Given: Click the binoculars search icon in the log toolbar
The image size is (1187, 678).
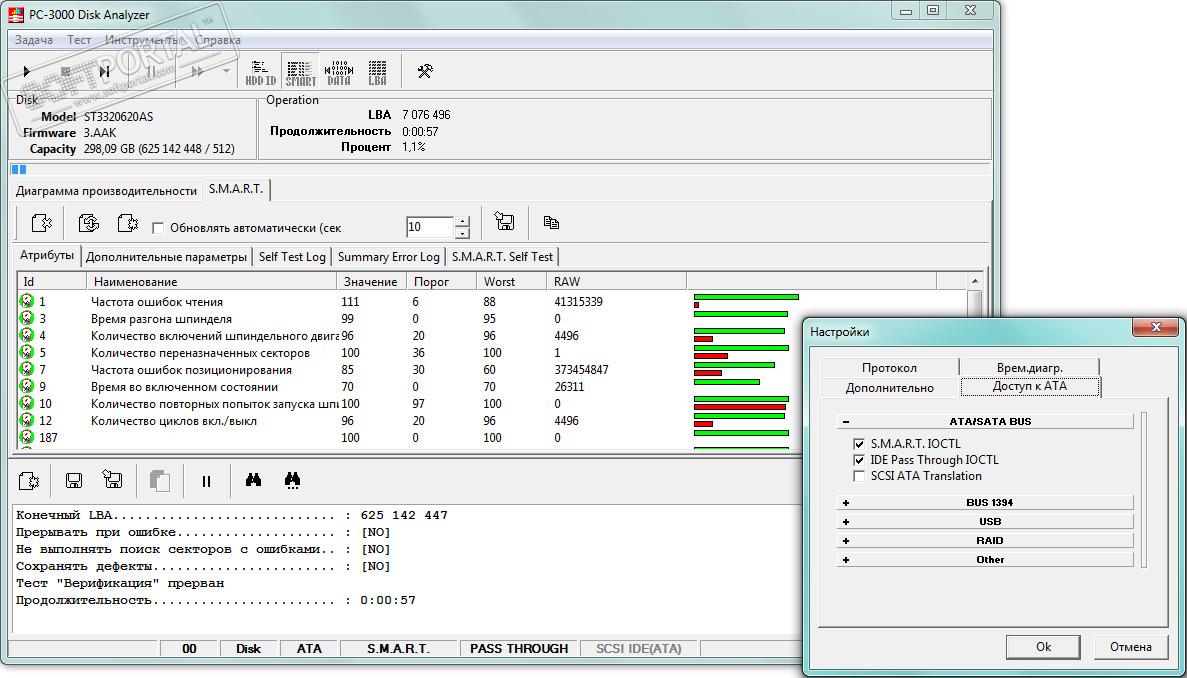Looking at the screenshot, I should coord(253,481).
